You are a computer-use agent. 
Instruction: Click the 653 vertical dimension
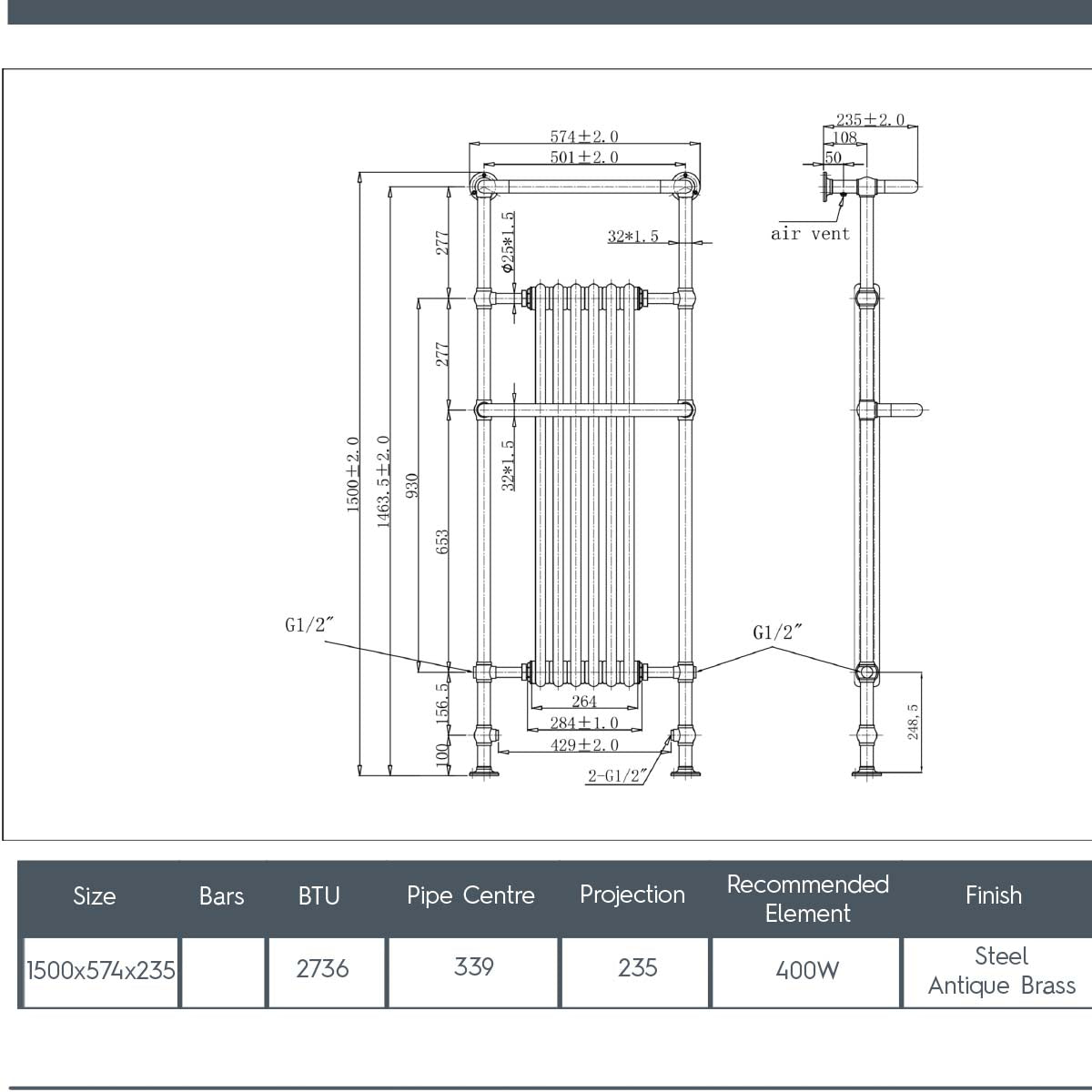click(x=443, y=542)
